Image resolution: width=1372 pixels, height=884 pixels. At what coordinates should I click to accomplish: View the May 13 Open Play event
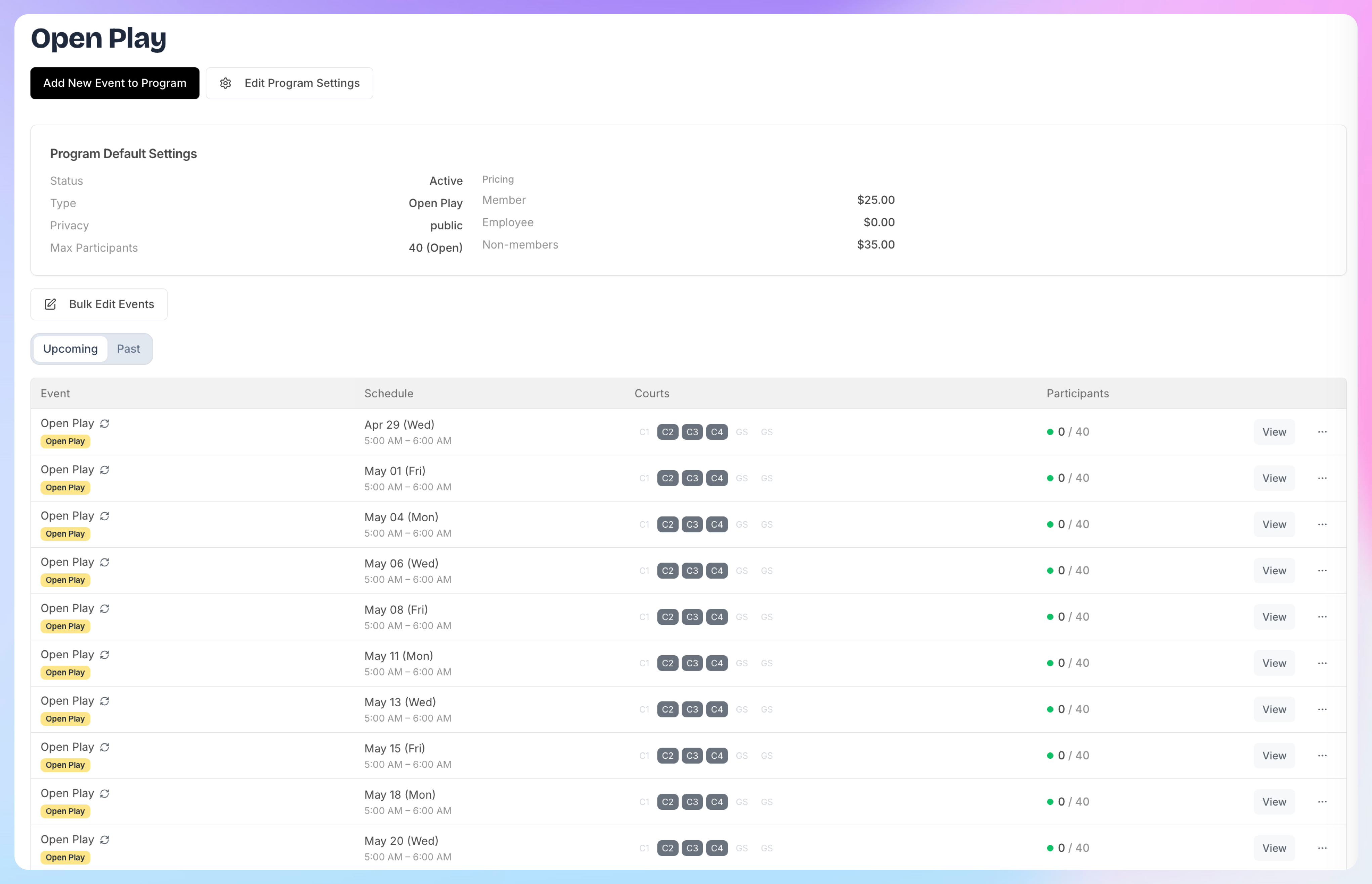(1274, 709)
